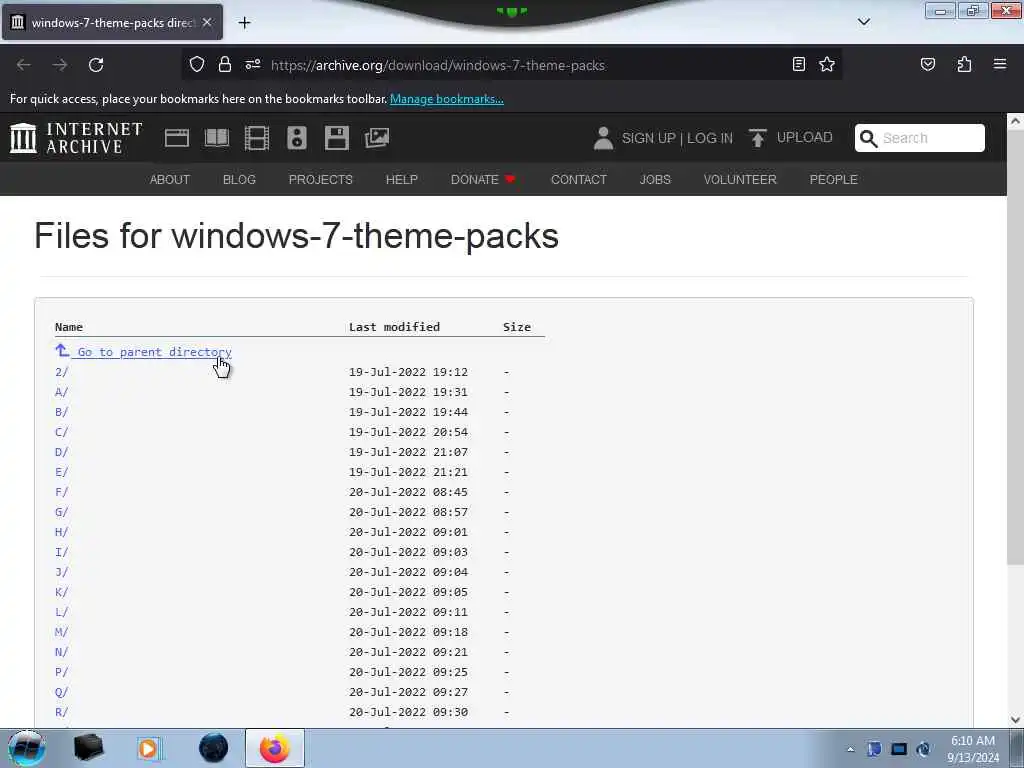1024x768 pixels.
Task: Click the Manage bookmarks link
Action: (447, 99)
